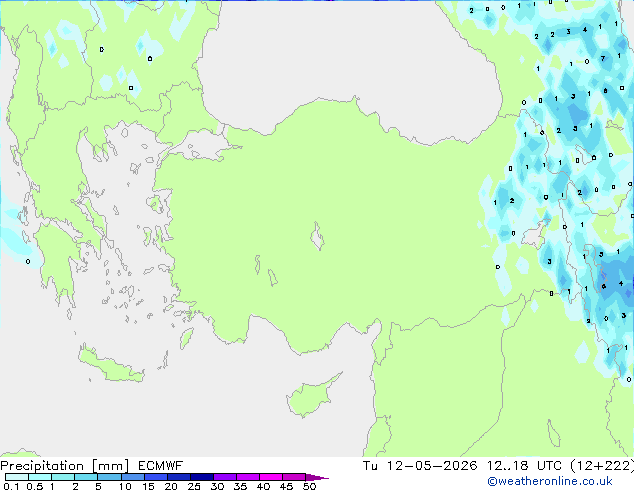The width and height of the screenshot is (634, 490).
Task: Click the legend value label '10'
Action: click(125, 486)
